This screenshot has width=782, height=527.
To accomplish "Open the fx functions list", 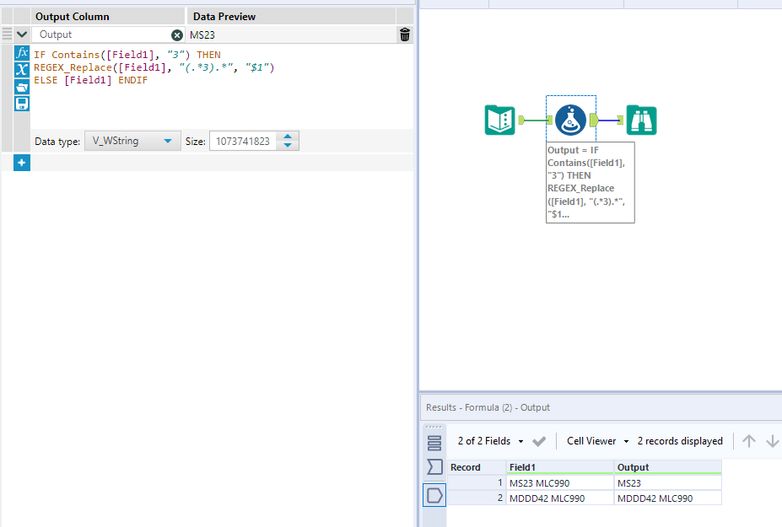I will [21, 53].
